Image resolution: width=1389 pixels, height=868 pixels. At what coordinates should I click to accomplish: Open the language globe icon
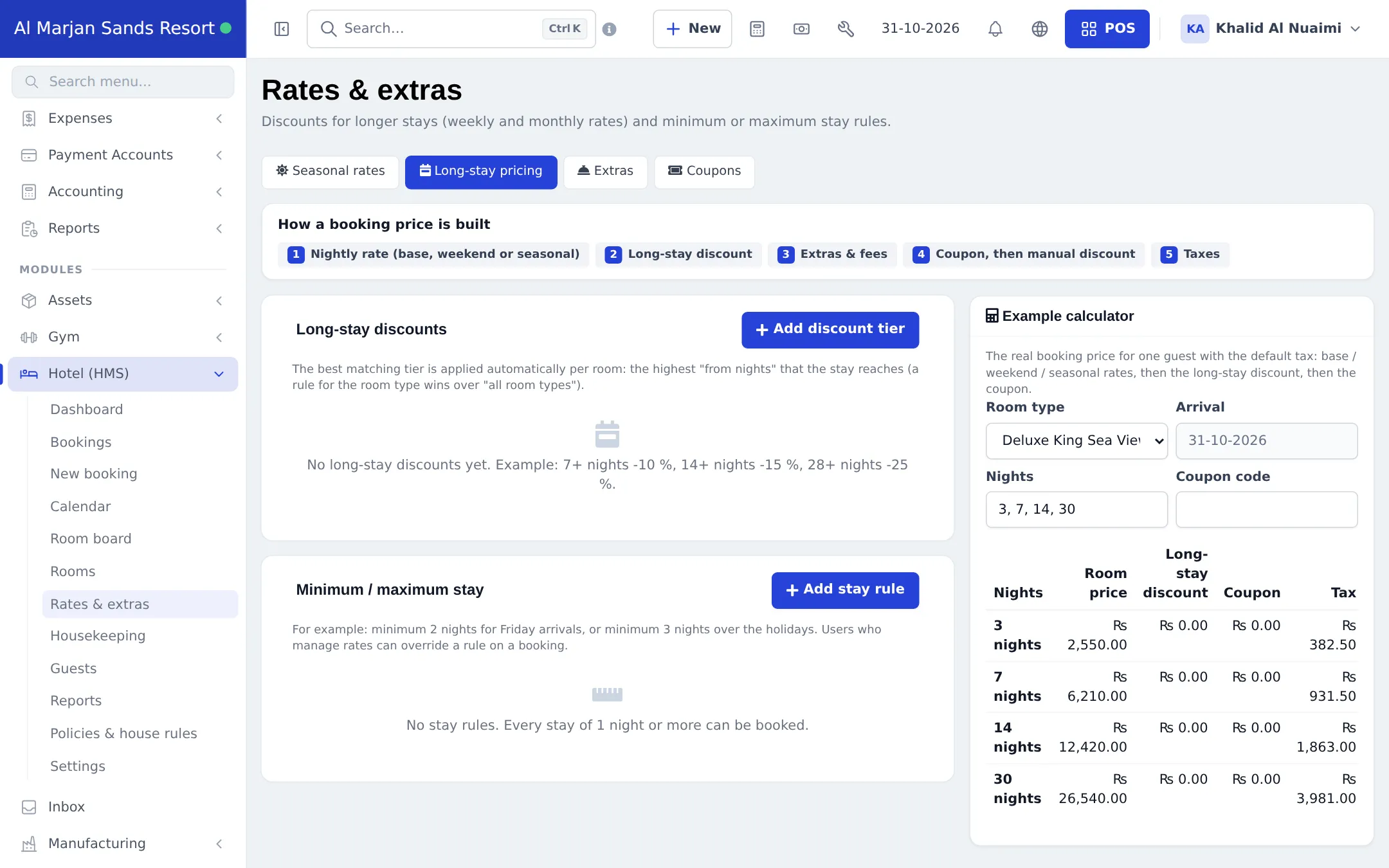click(1040, 29)
